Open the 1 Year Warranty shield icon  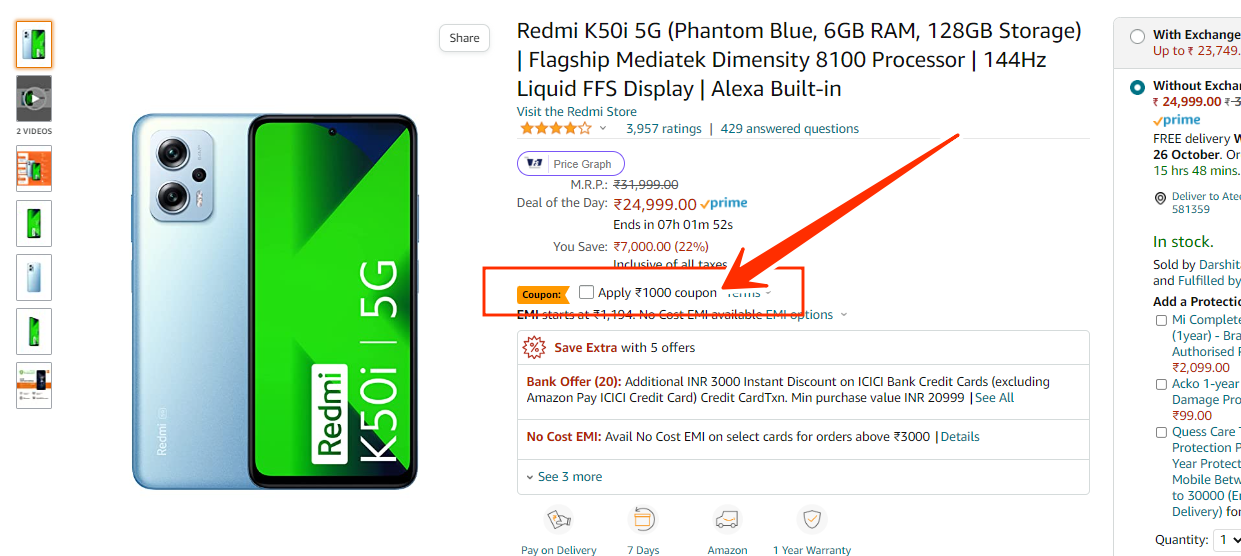click(x=812, y=520)
